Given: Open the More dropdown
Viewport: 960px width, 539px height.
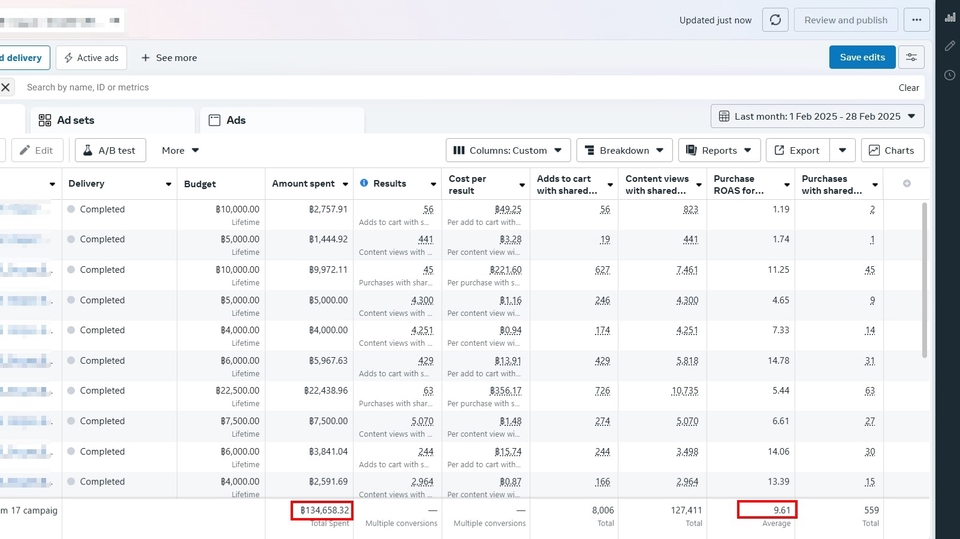Looking at the screenshot, I should 180,150.
